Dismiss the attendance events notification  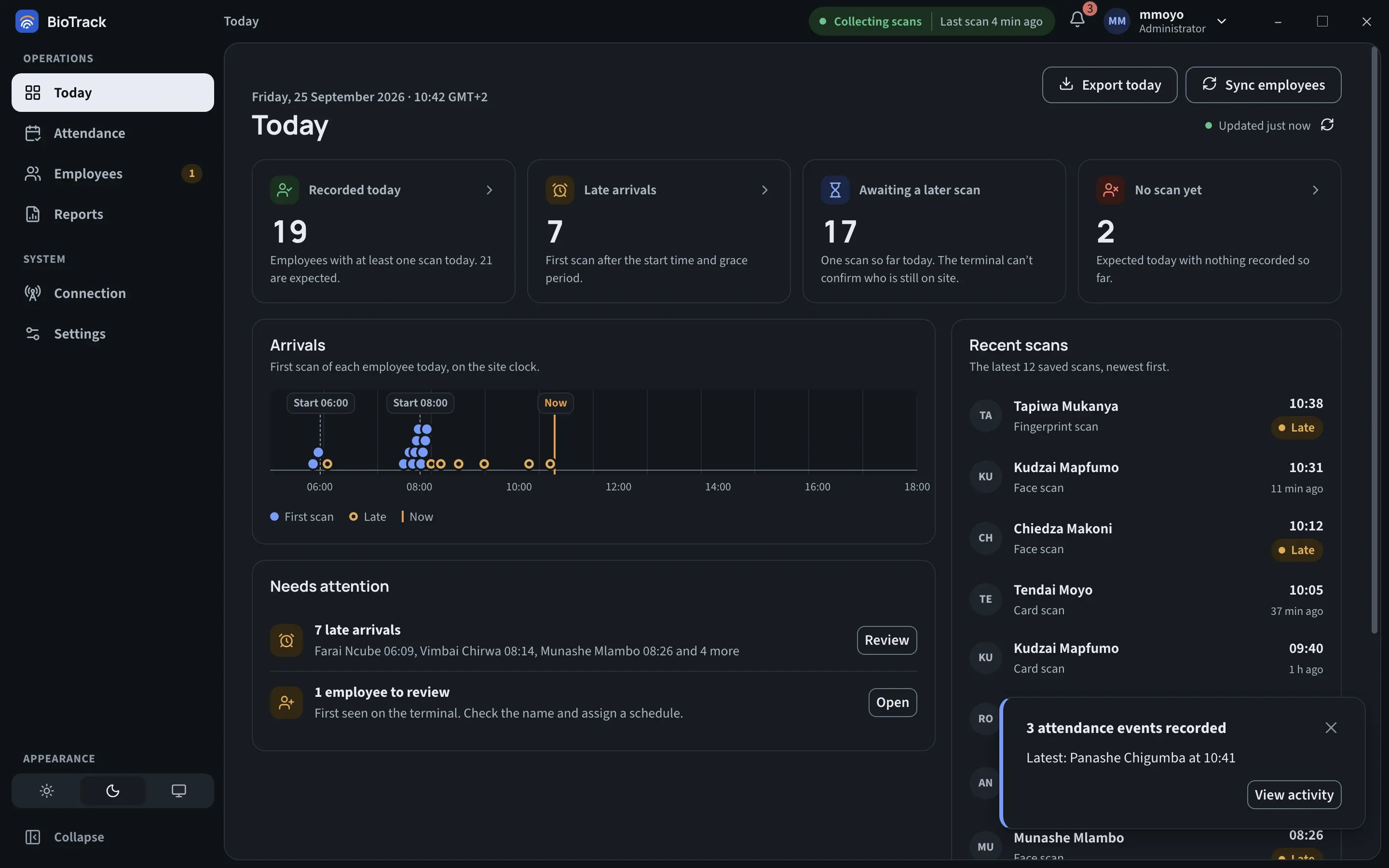tap(1331, 728)
